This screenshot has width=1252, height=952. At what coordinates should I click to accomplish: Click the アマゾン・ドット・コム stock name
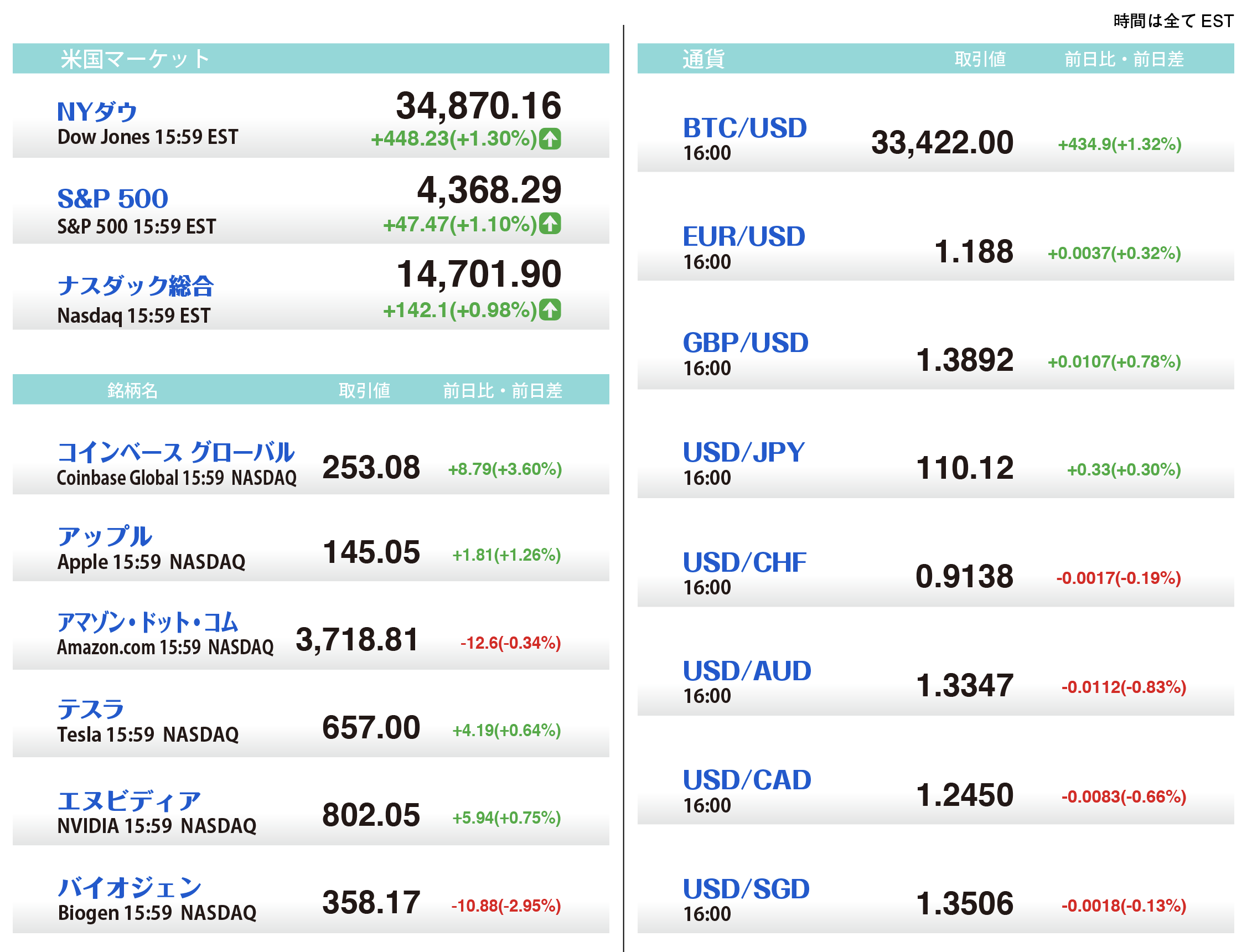[x=147, y=622]
